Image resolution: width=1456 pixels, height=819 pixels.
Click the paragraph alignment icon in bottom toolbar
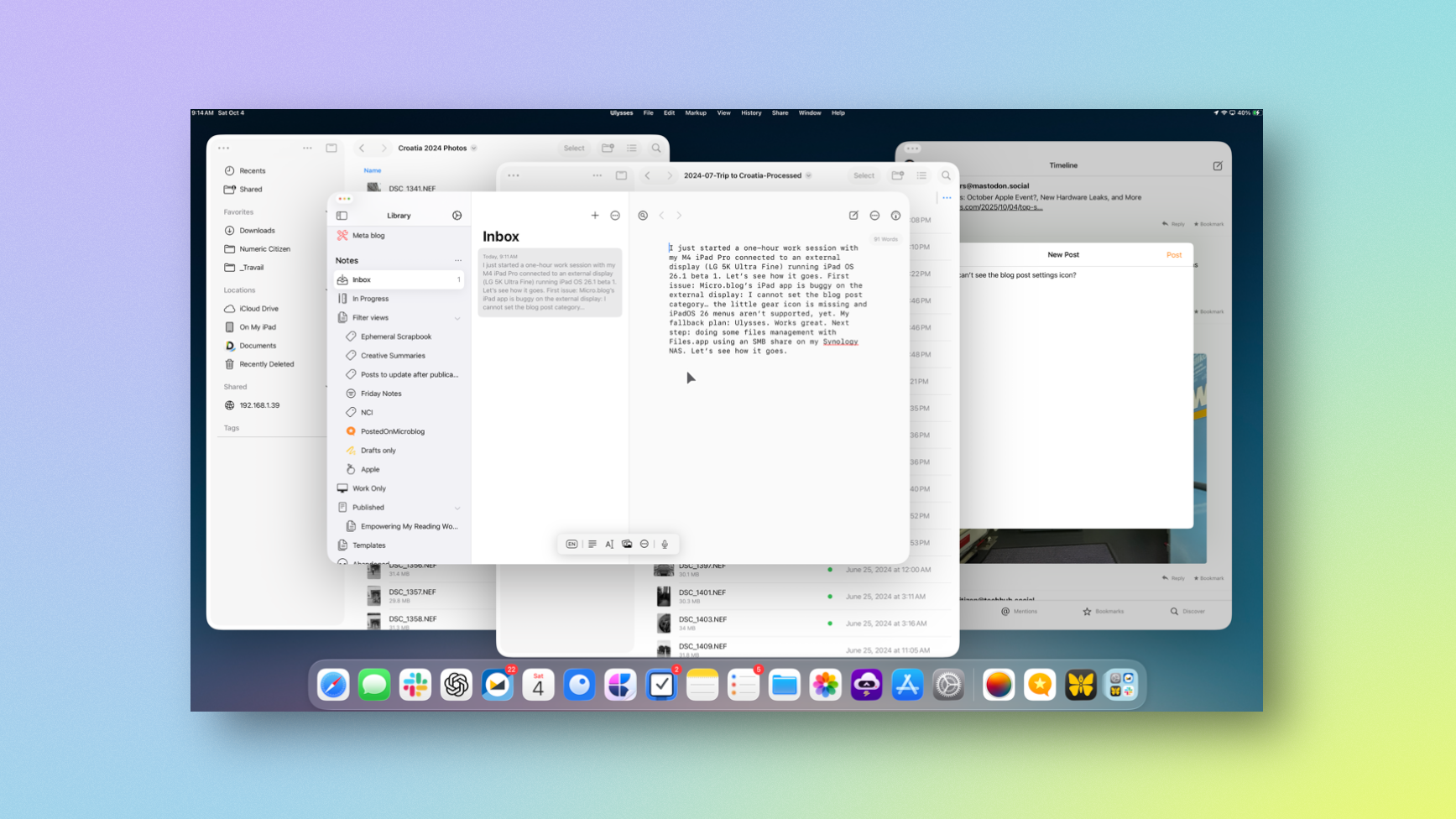[x=592, y=545]
